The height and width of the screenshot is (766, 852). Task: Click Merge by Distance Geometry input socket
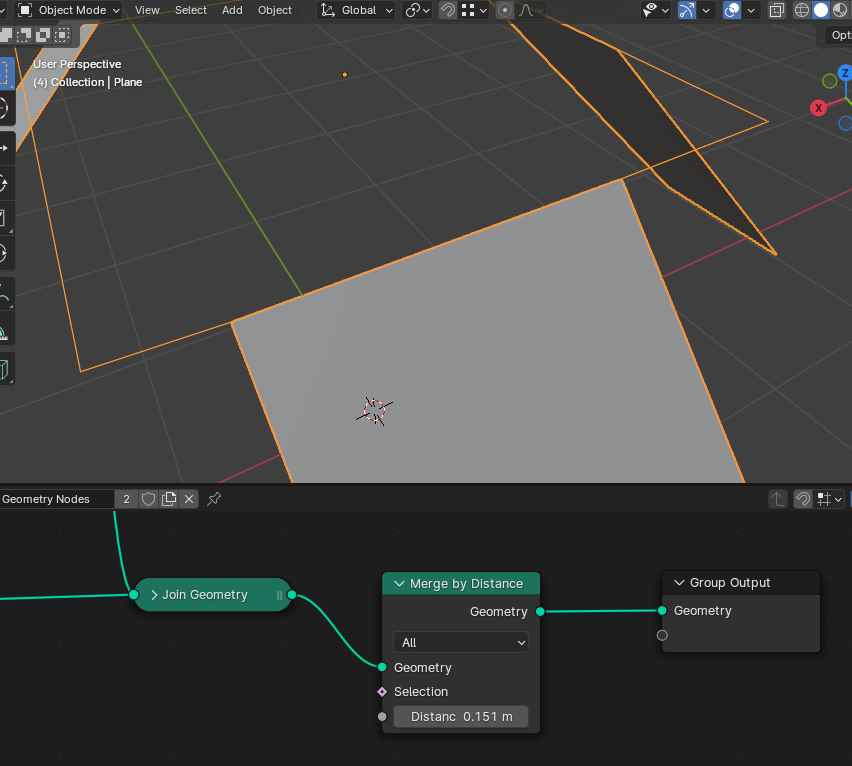click(x=382, y=667)
